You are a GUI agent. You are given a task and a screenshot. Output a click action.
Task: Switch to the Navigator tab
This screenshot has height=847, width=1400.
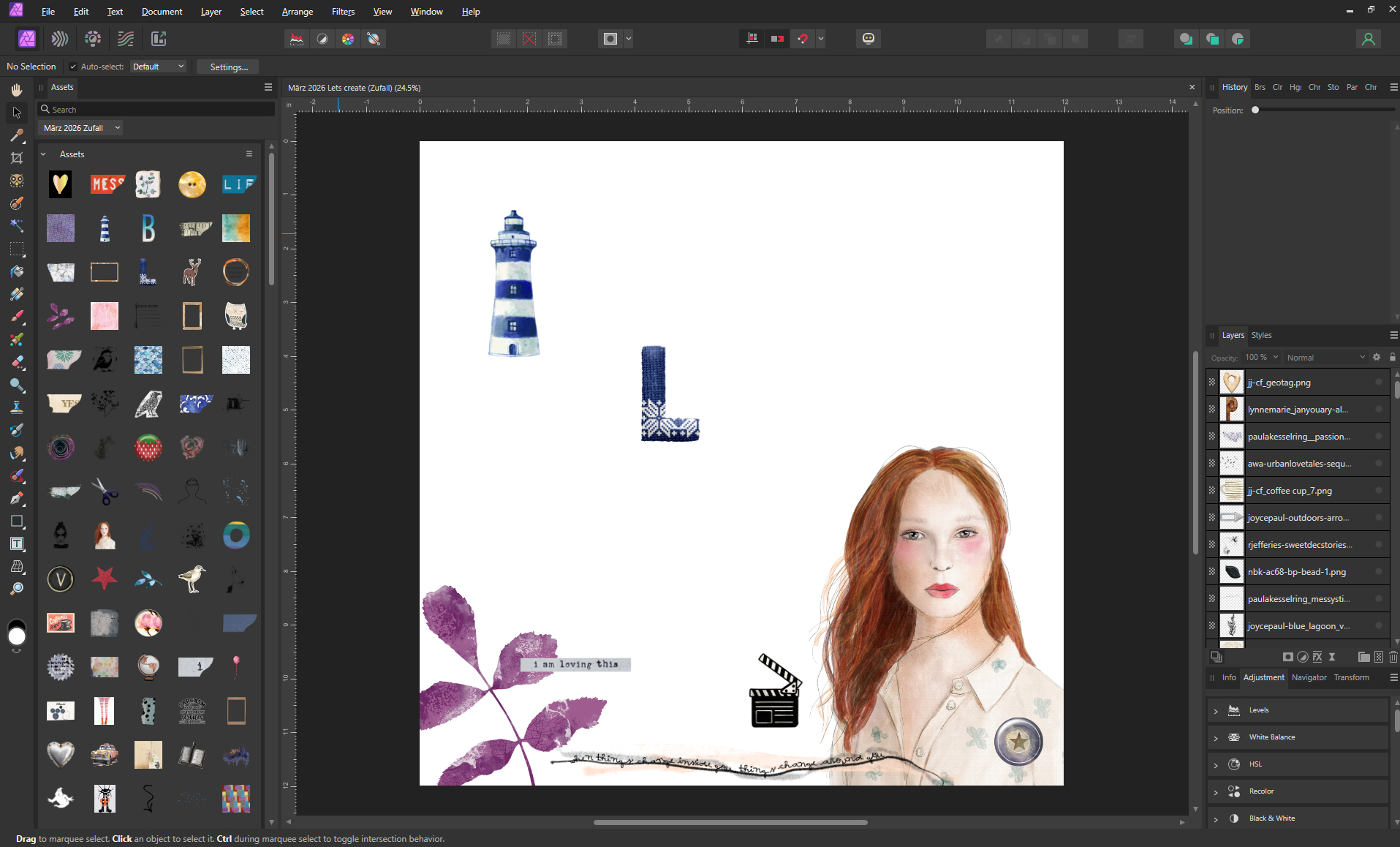coord(1309,677)
